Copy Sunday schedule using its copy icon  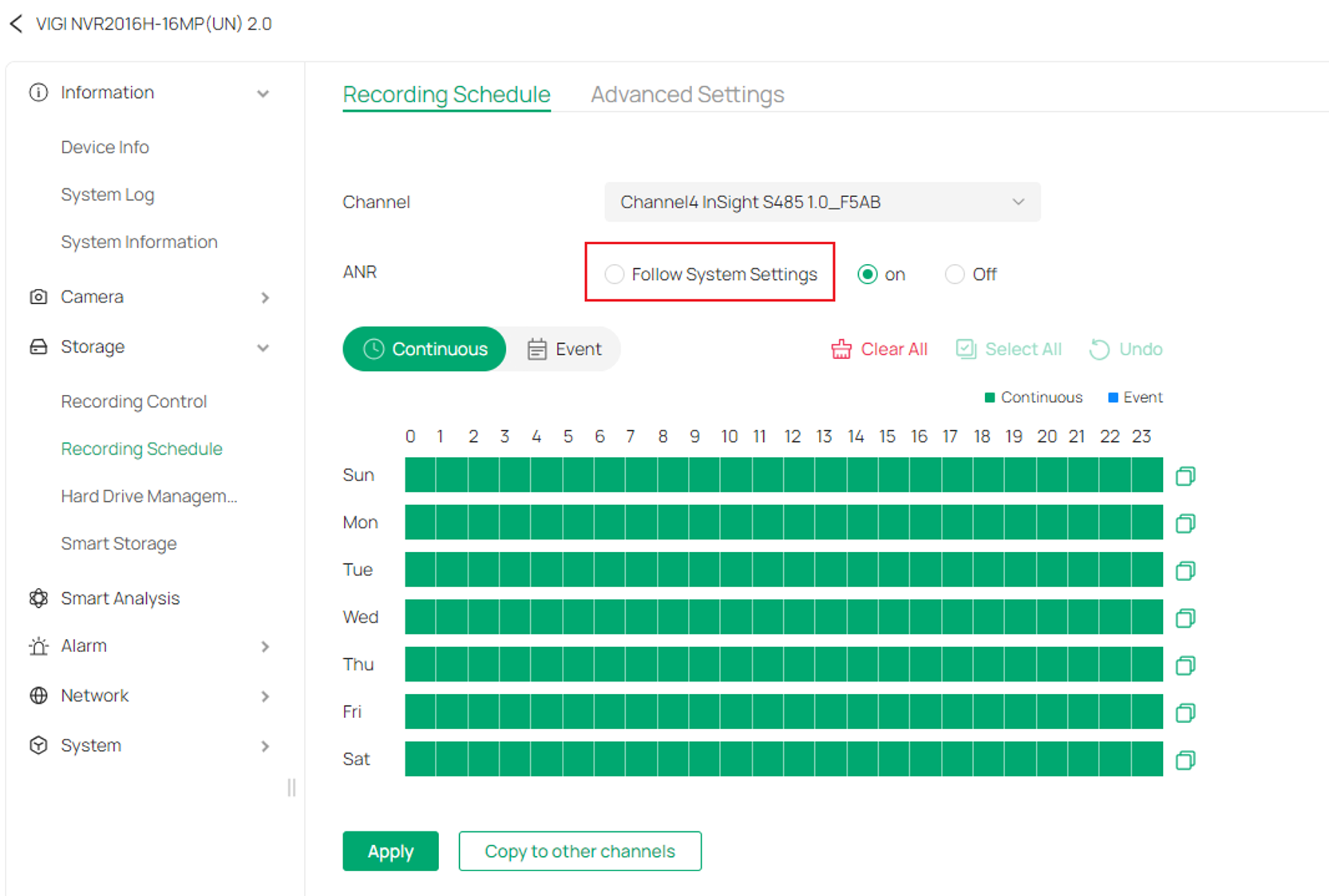[1185, 476]
